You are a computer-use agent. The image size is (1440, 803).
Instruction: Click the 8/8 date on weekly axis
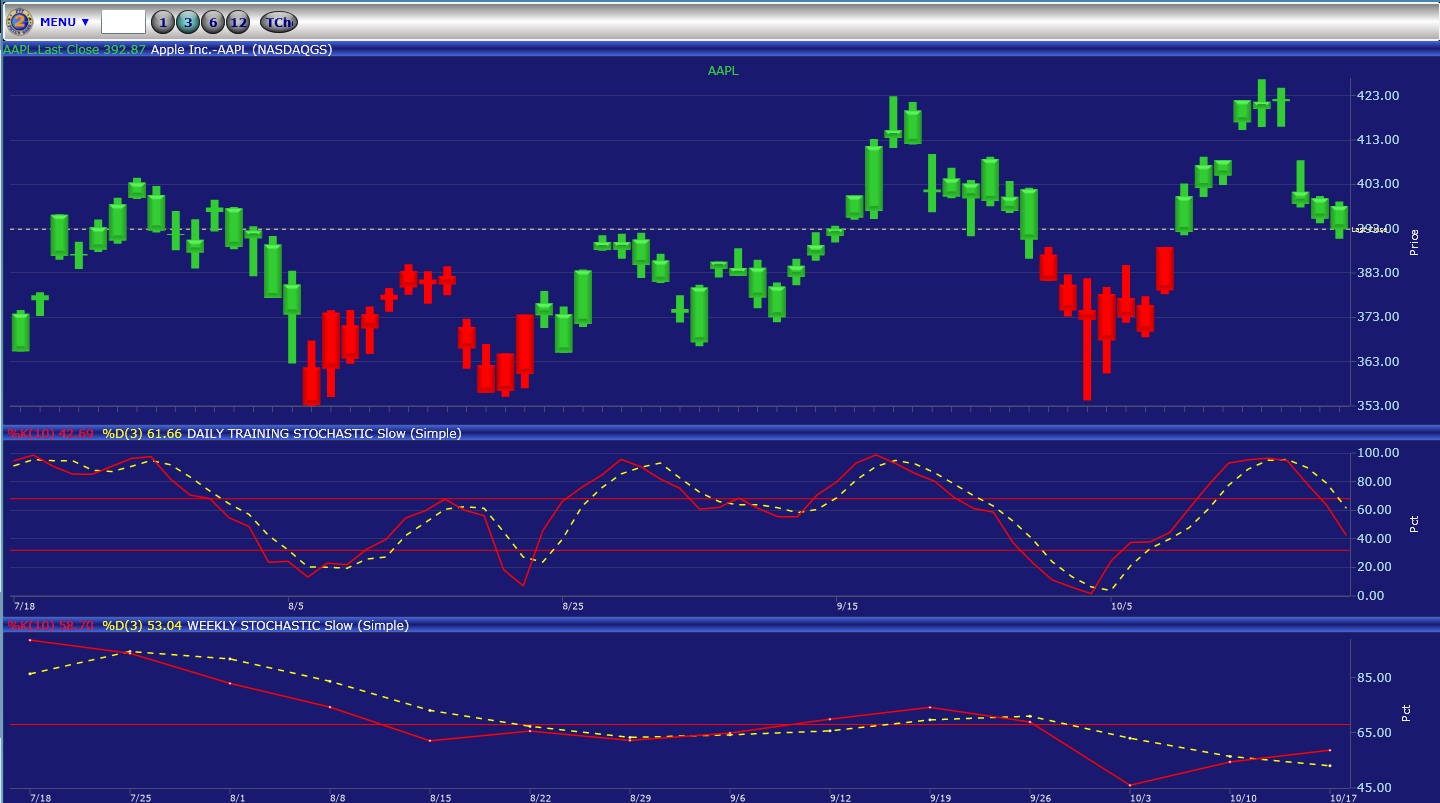338,797
